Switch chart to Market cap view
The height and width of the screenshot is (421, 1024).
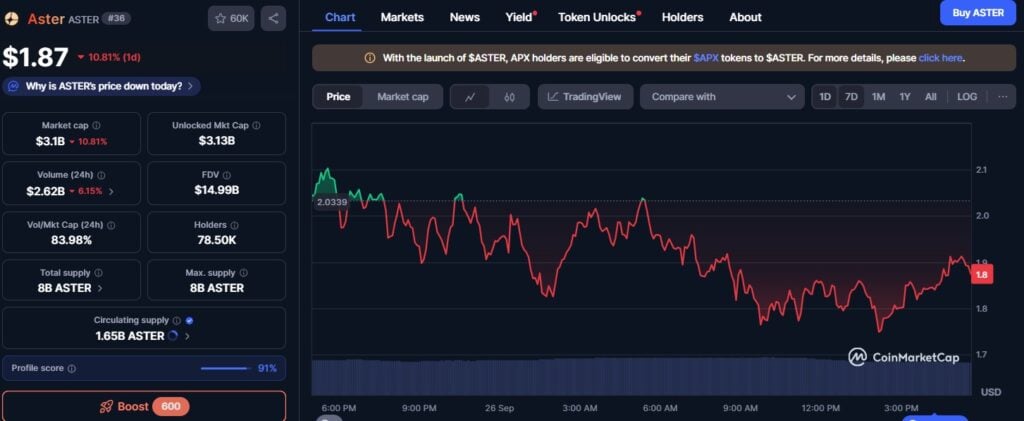point(402,97)
